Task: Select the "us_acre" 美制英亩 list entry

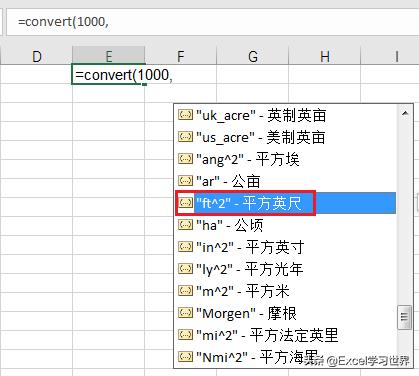Action: coord(286,137)
